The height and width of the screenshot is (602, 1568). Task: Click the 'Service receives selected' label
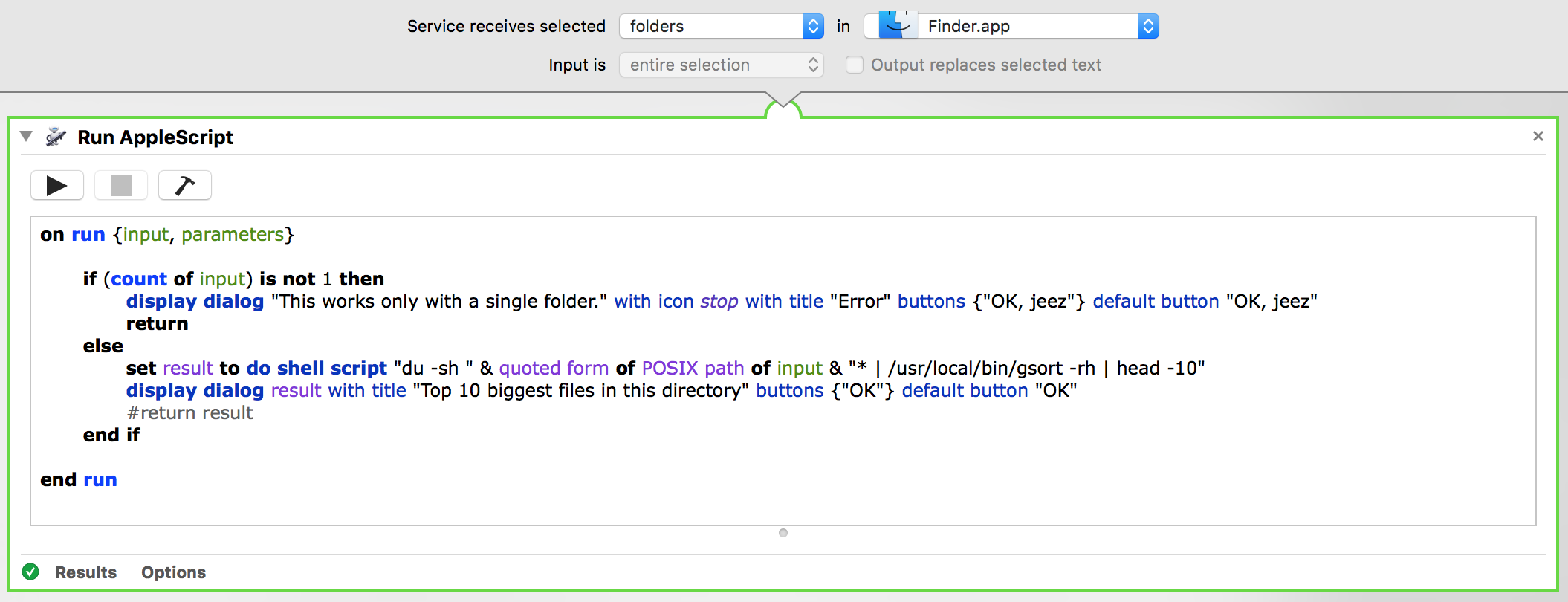[x=506, y=26]
